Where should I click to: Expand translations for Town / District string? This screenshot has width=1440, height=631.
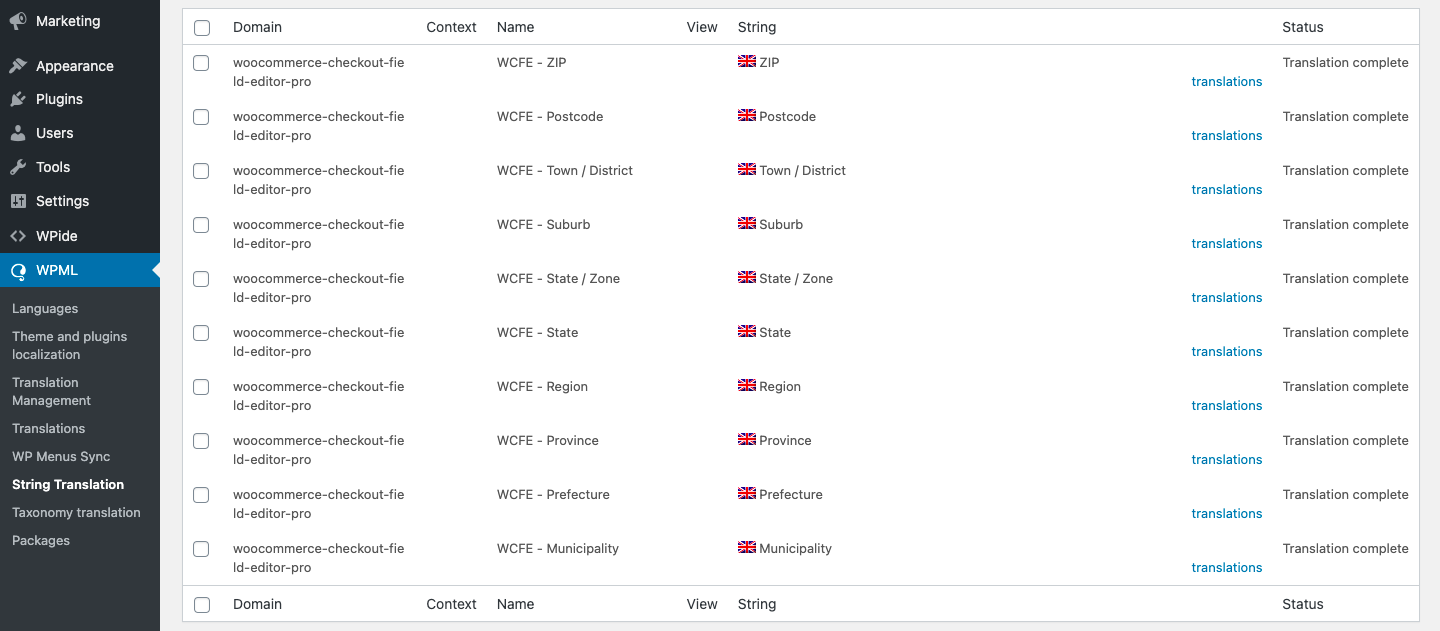click(x=1226, y=190)
